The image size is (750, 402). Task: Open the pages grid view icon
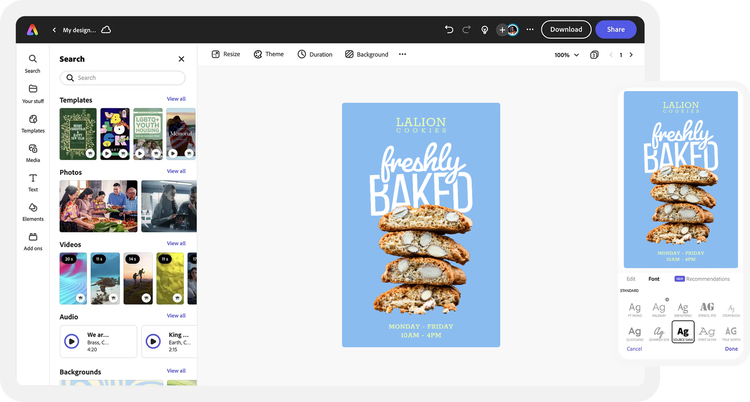594,55
